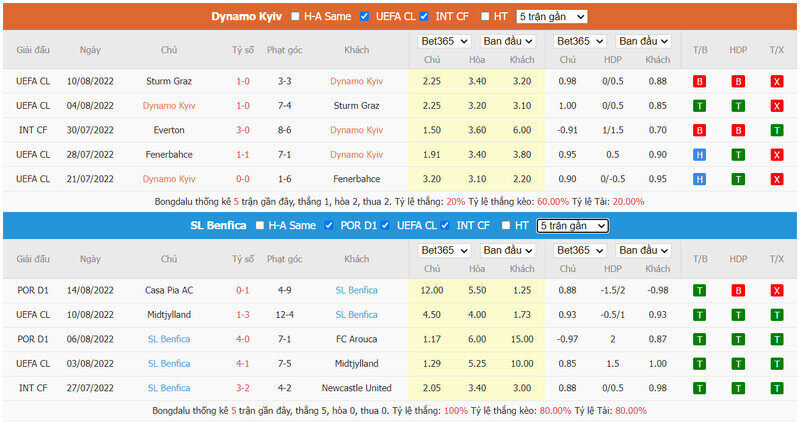
Task: Click green T T/X badge in Newcastle United row
Action: point(777,389)
